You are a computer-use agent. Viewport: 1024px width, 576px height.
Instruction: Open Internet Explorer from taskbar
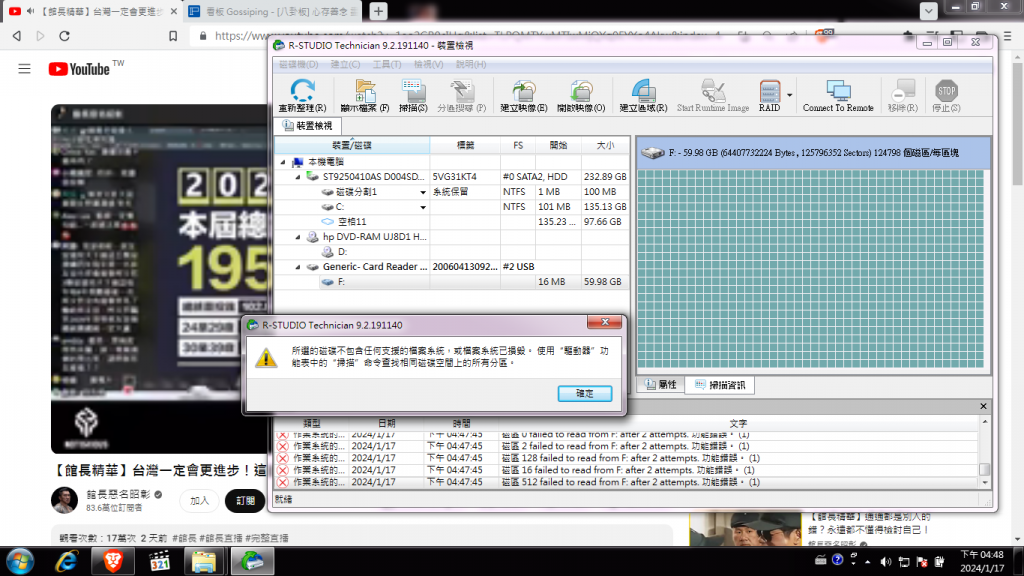(x=67, y=561)
